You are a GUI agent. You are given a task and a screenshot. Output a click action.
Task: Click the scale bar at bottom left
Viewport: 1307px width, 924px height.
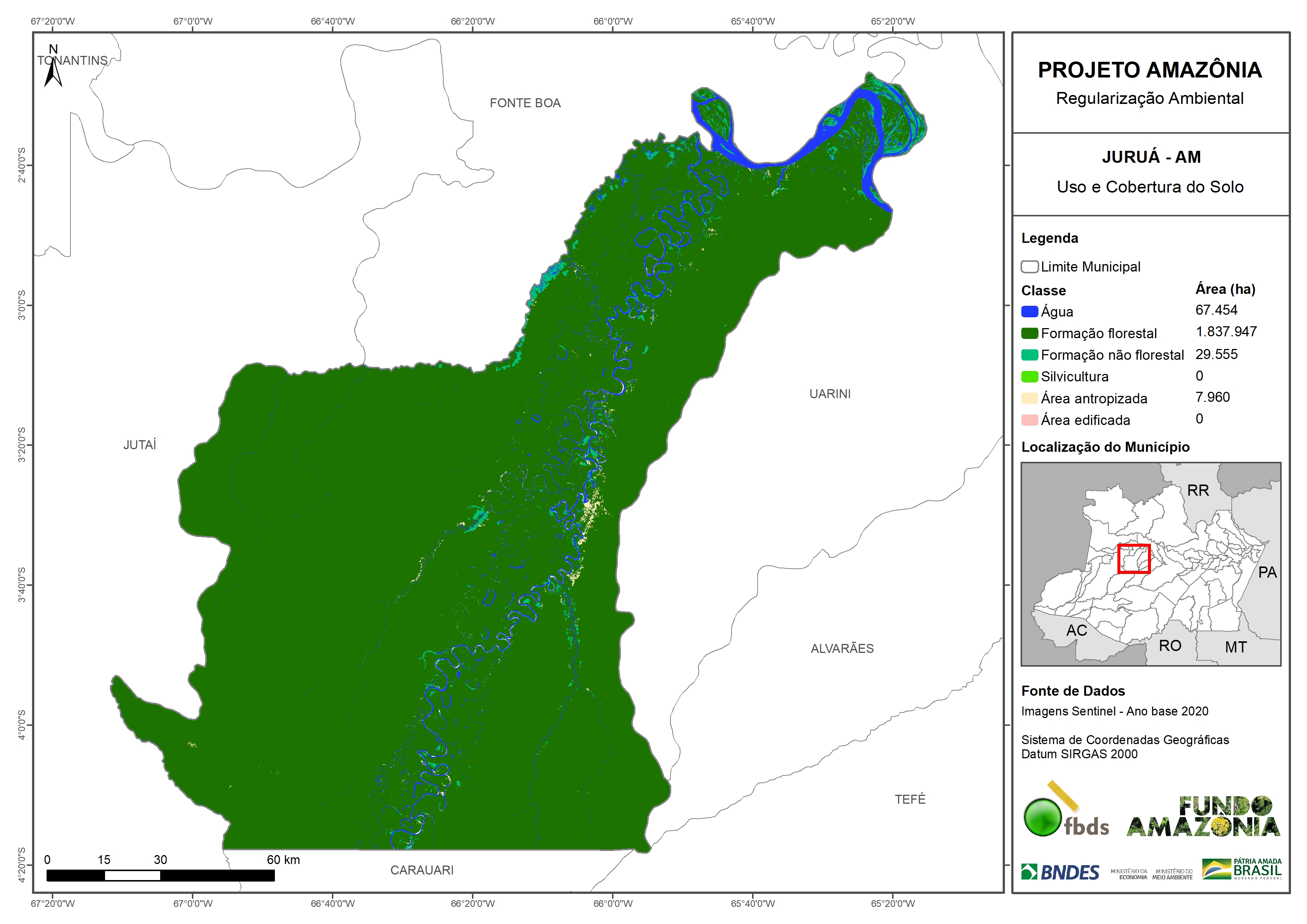[161, 876]
